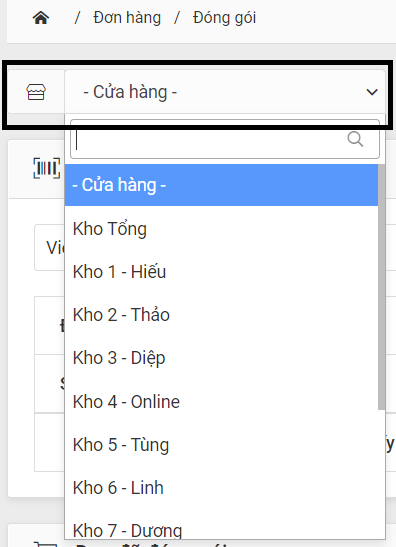The height and width of the screenshot is (547, 396).
Task: Pick Kho 3 - Diệp from the dropdown
Action: pos(221,358)
